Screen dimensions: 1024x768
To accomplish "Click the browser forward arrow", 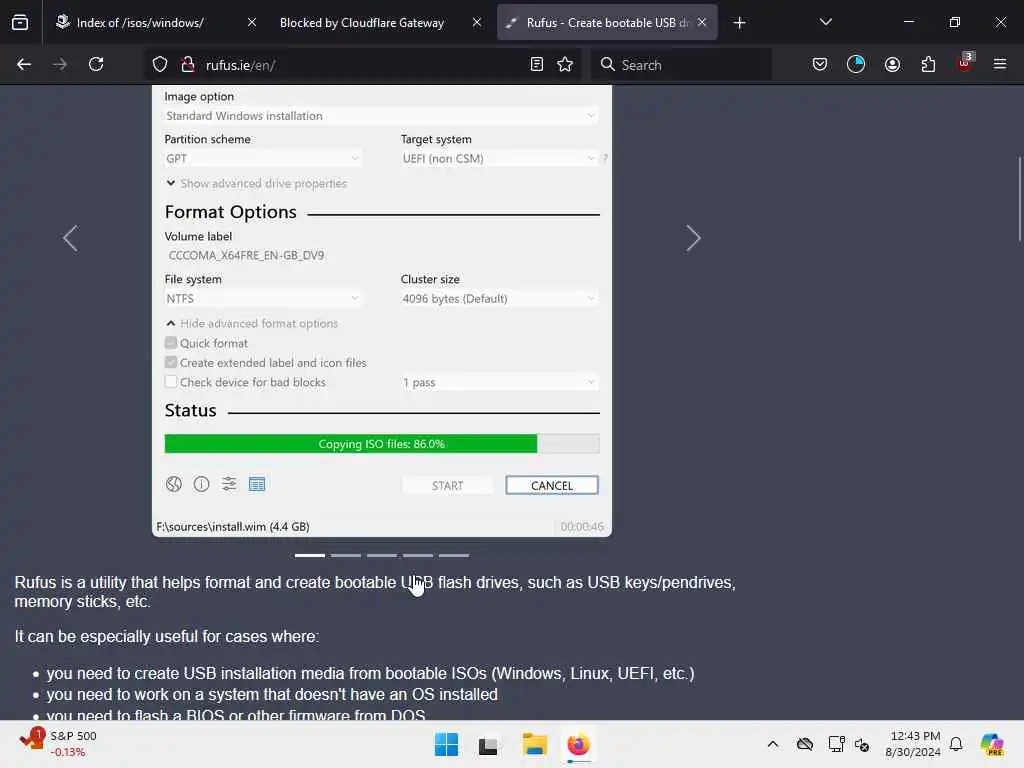I will pyautogui.click(x=60, y=64).
